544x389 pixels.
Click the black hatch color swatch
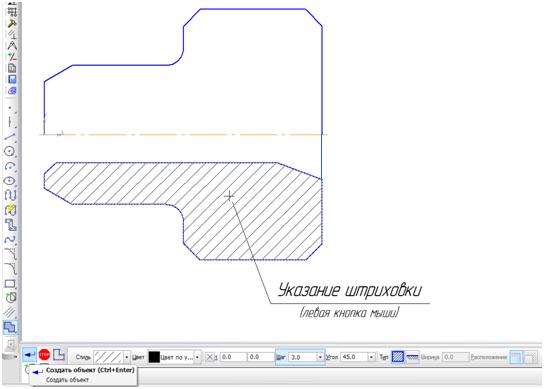[x=154, y=357]
